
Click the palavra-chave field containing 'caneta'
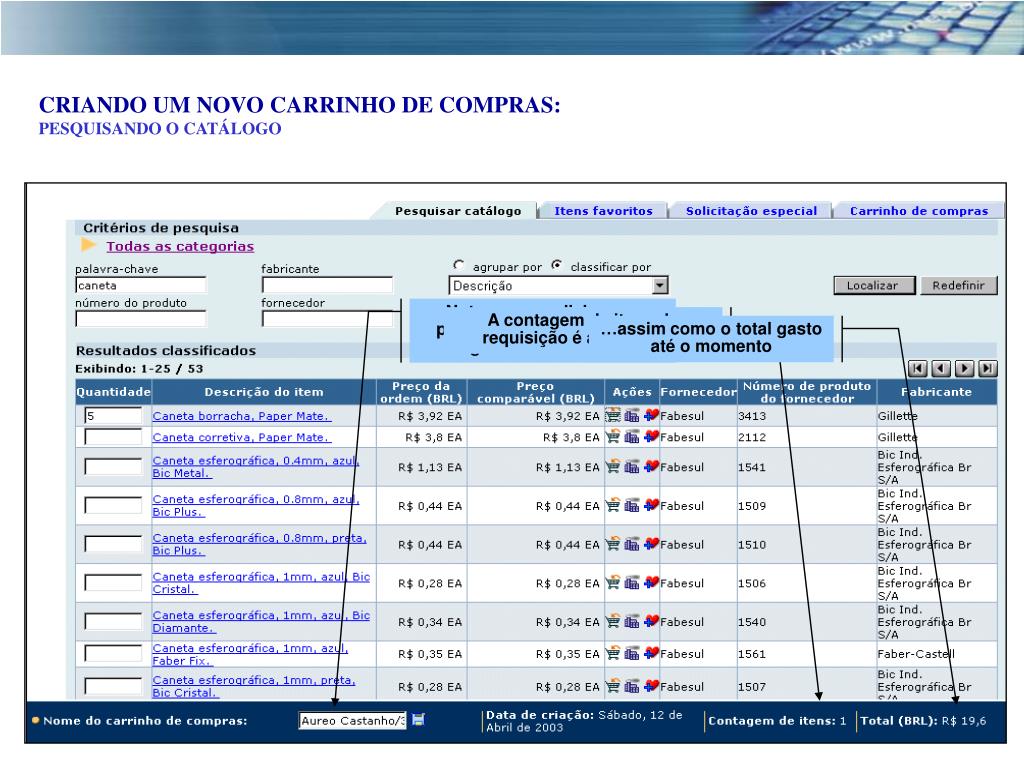(x=140, y=285)
